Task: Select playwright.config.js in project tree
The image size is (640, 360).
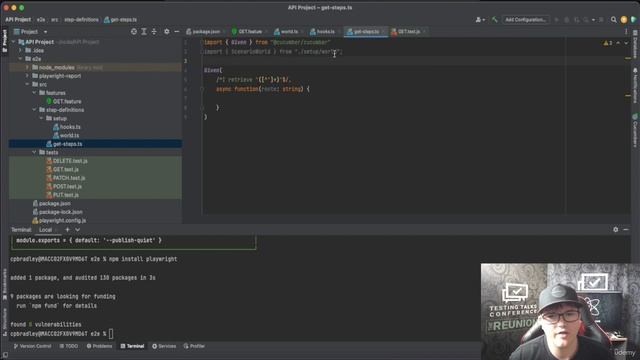Action: click(x=62, y=220)
